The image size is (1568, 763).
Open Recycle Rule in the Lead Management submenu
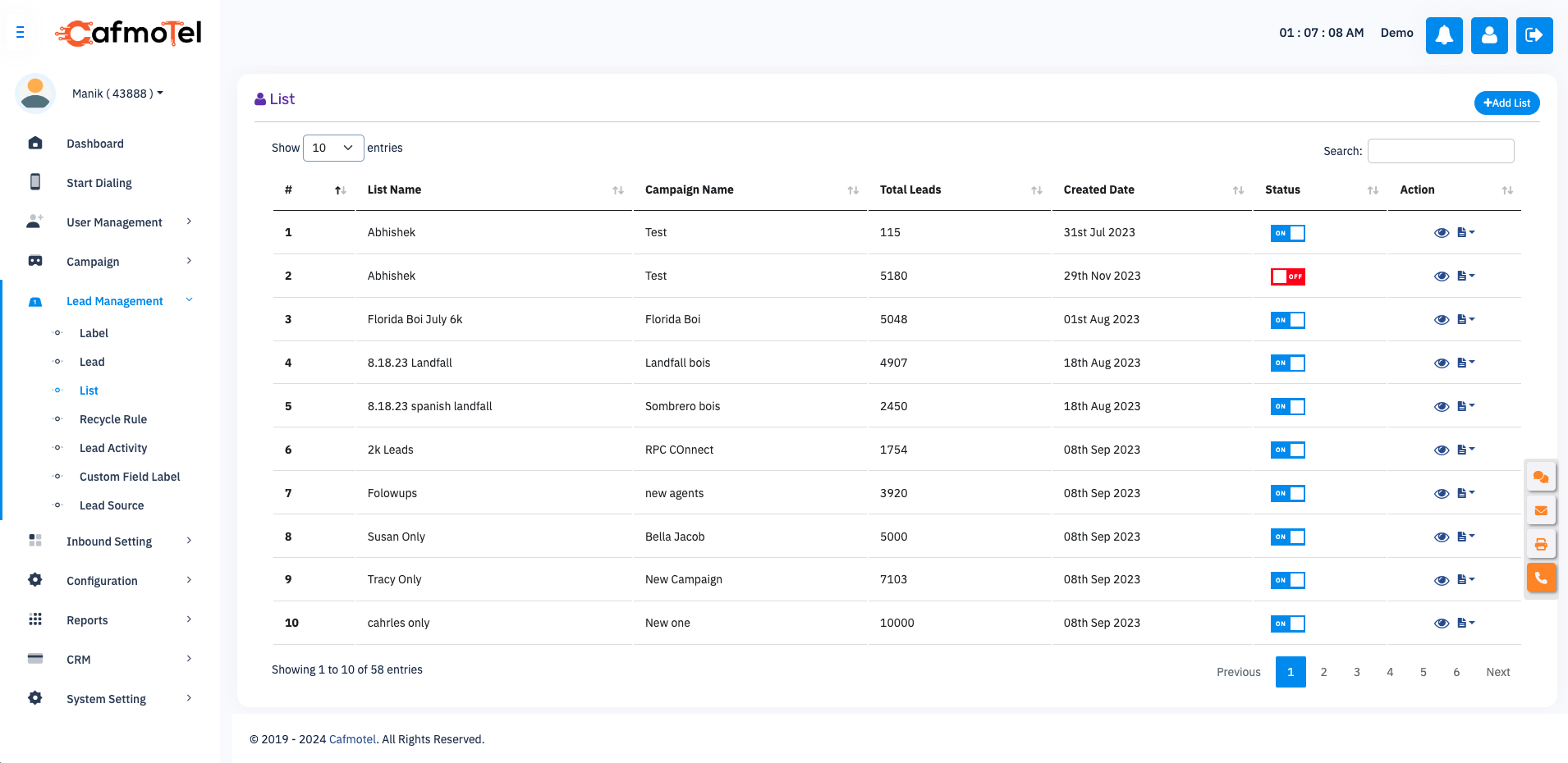[113, 419]
